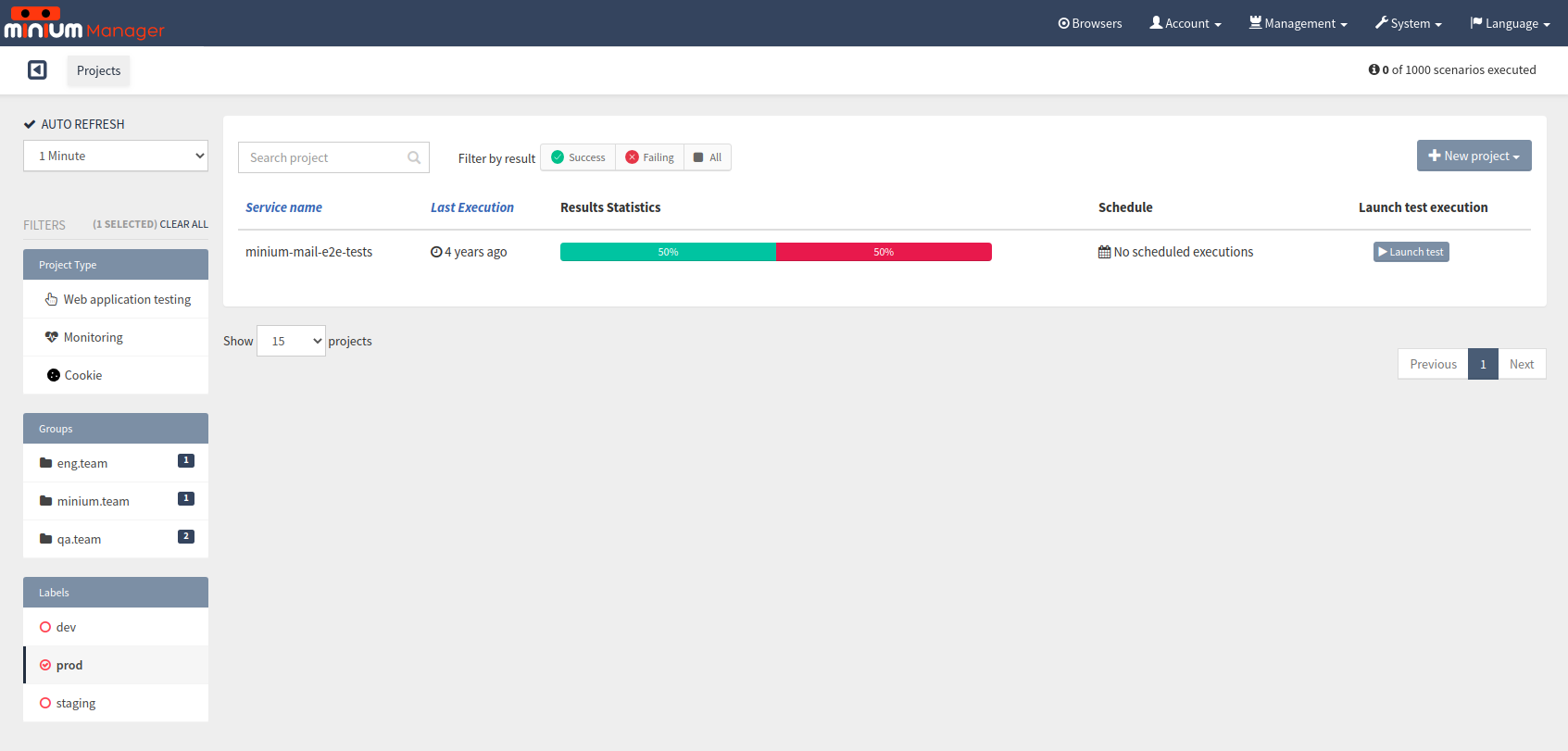This screenshot has height=751, width=1568.
Task: Select the qa.team group
Action: coord(116,539)
